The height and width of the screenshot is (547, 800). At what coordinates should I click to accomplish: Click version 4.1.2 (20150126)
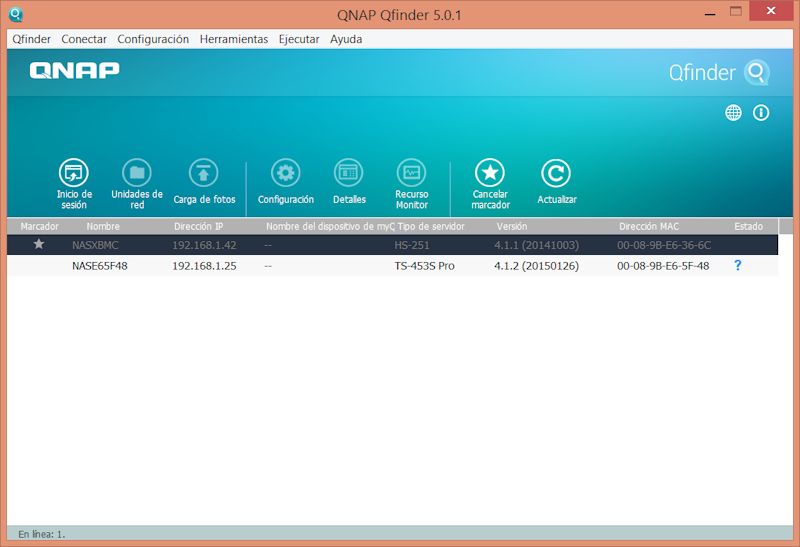(536, 266)
